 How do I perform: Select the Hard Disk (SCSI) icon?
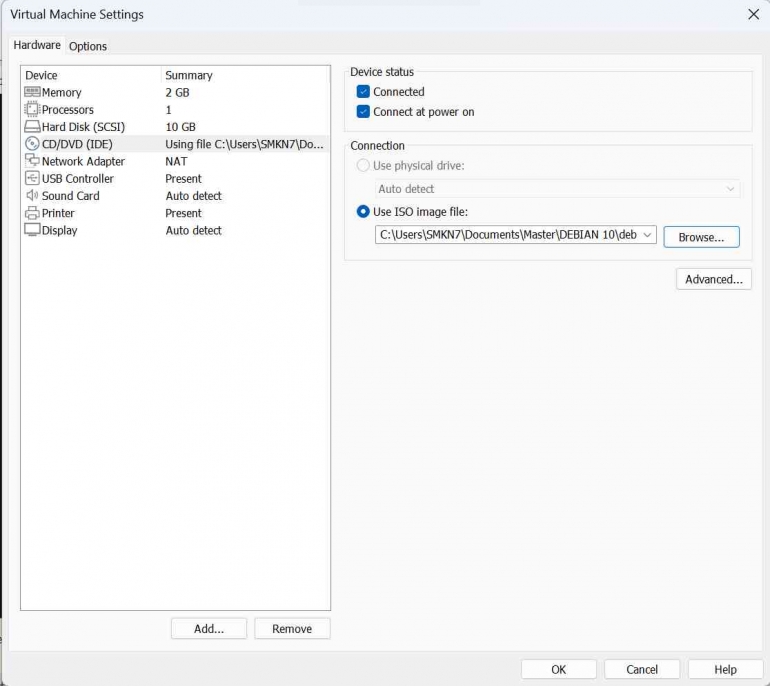point(32,127)
